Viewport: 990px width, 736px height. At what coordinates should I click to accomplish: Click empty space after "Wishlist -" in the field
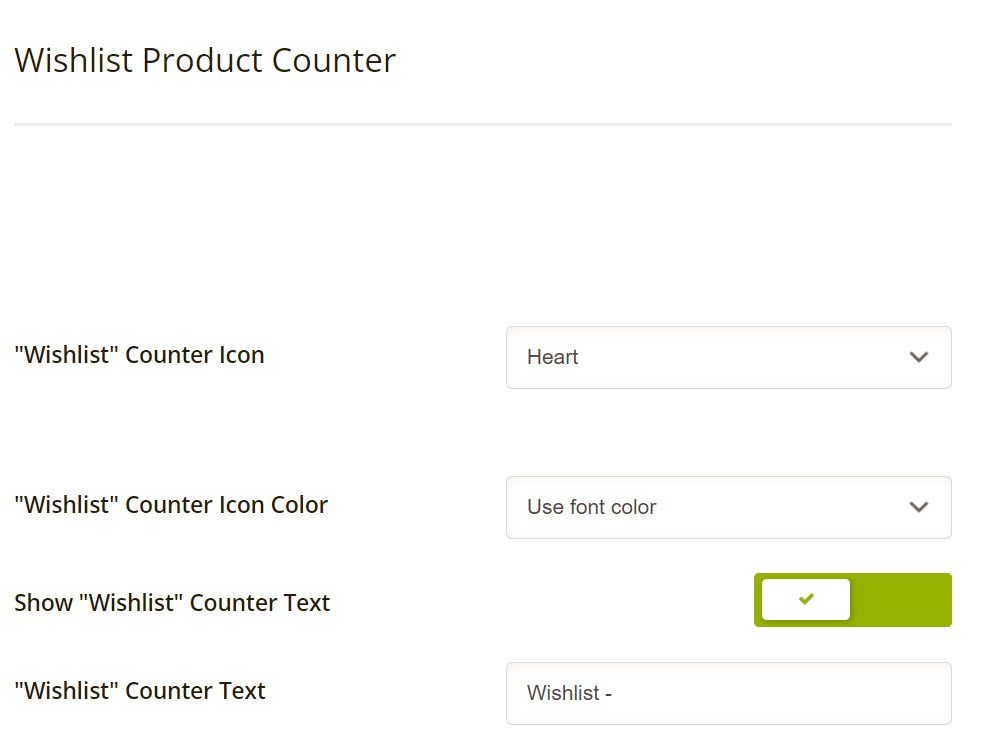pyautogui.click(x=777, y=693)
